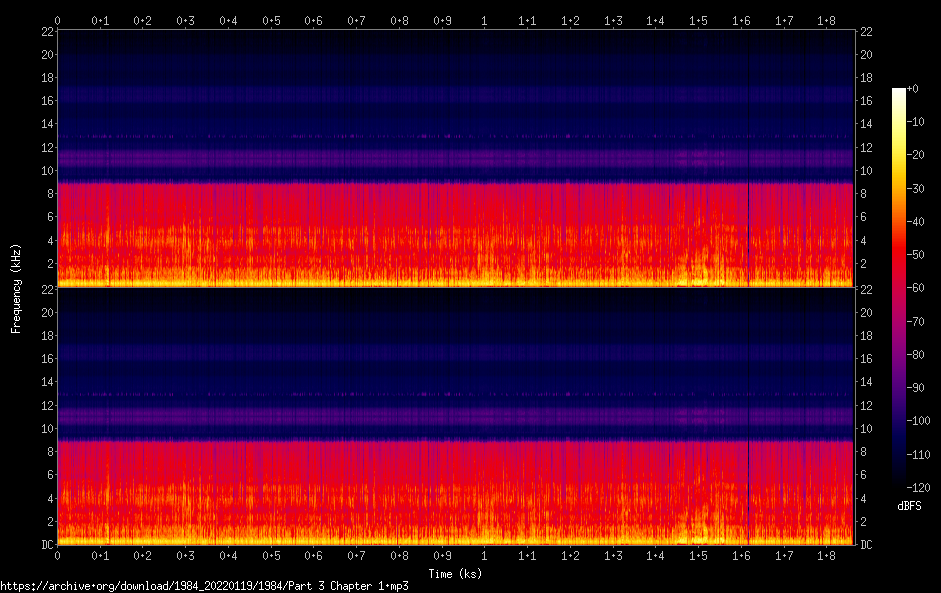This screenshot has height=593, width=941.
Task: Open the archive.org URL at the bottom
Action: point(204,586)
